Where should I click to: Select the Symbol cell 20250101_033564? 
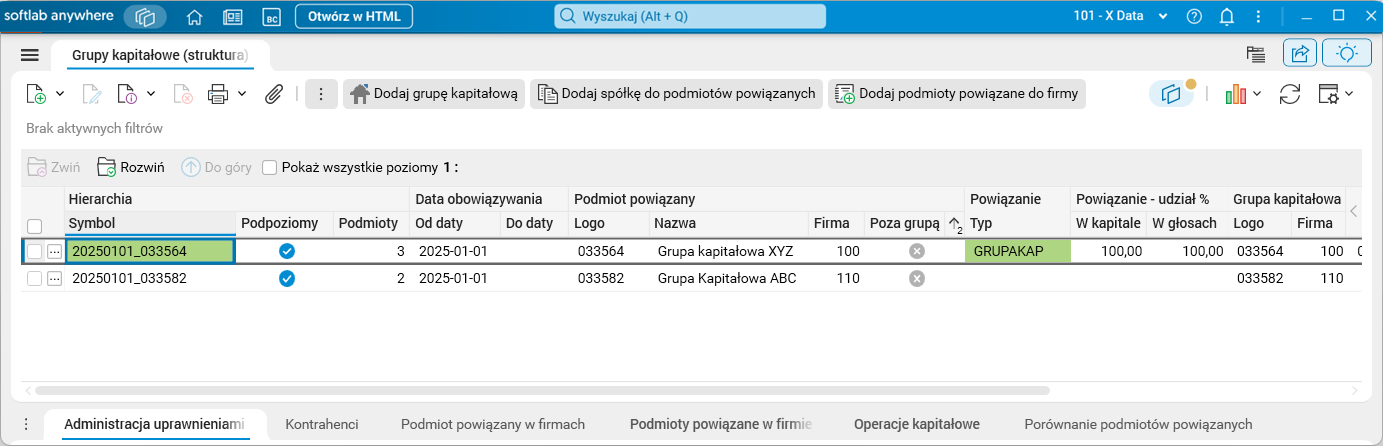coord(150,251)
